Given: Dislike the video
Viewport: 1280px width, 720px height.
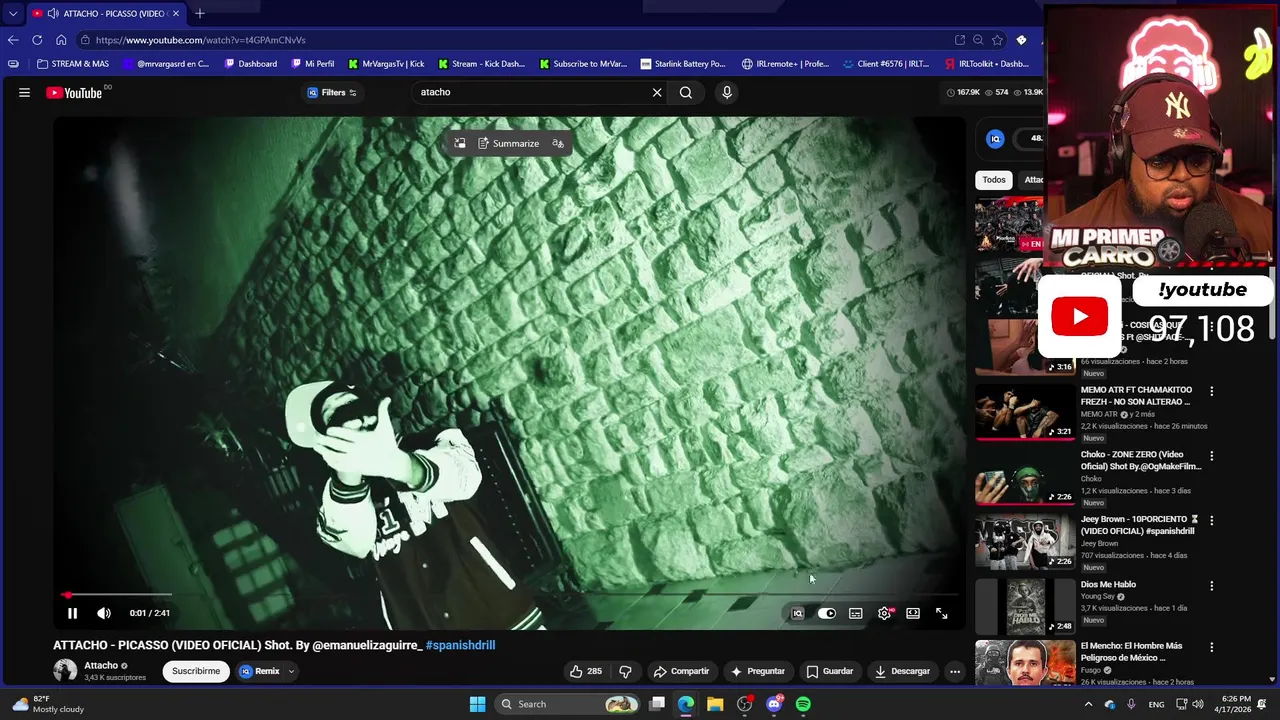Looking at the screenshot, I should [x=626, y=671].
